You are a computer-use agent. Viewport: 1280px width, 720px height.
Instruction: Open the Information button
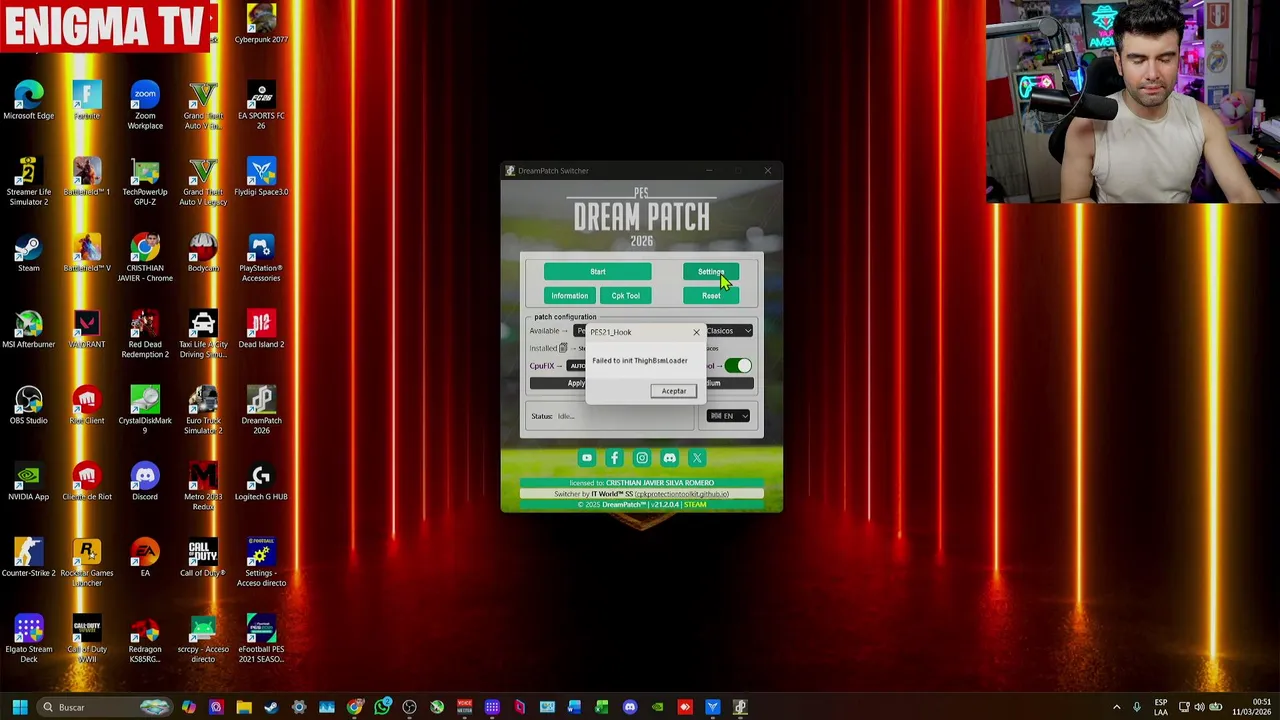pyautogui.click(x=569, y=296)
